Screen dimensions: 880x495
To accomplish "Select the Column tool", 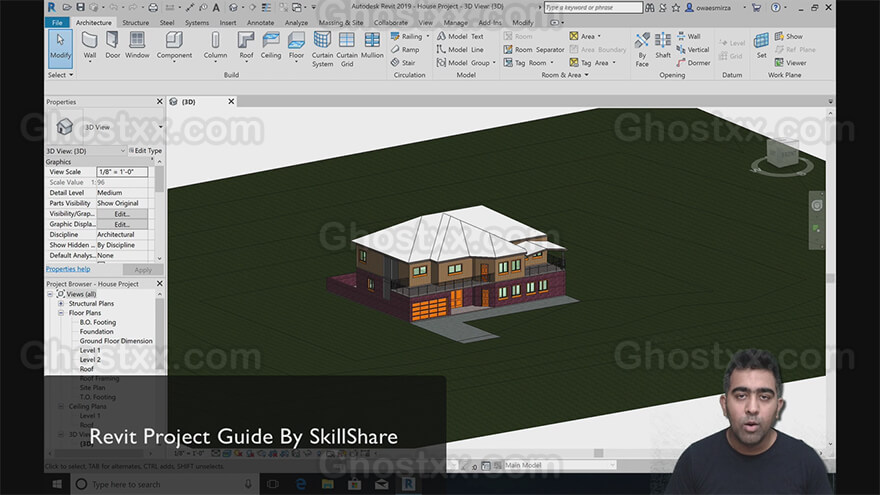I will pyautogui.click(x=216, y=46).
